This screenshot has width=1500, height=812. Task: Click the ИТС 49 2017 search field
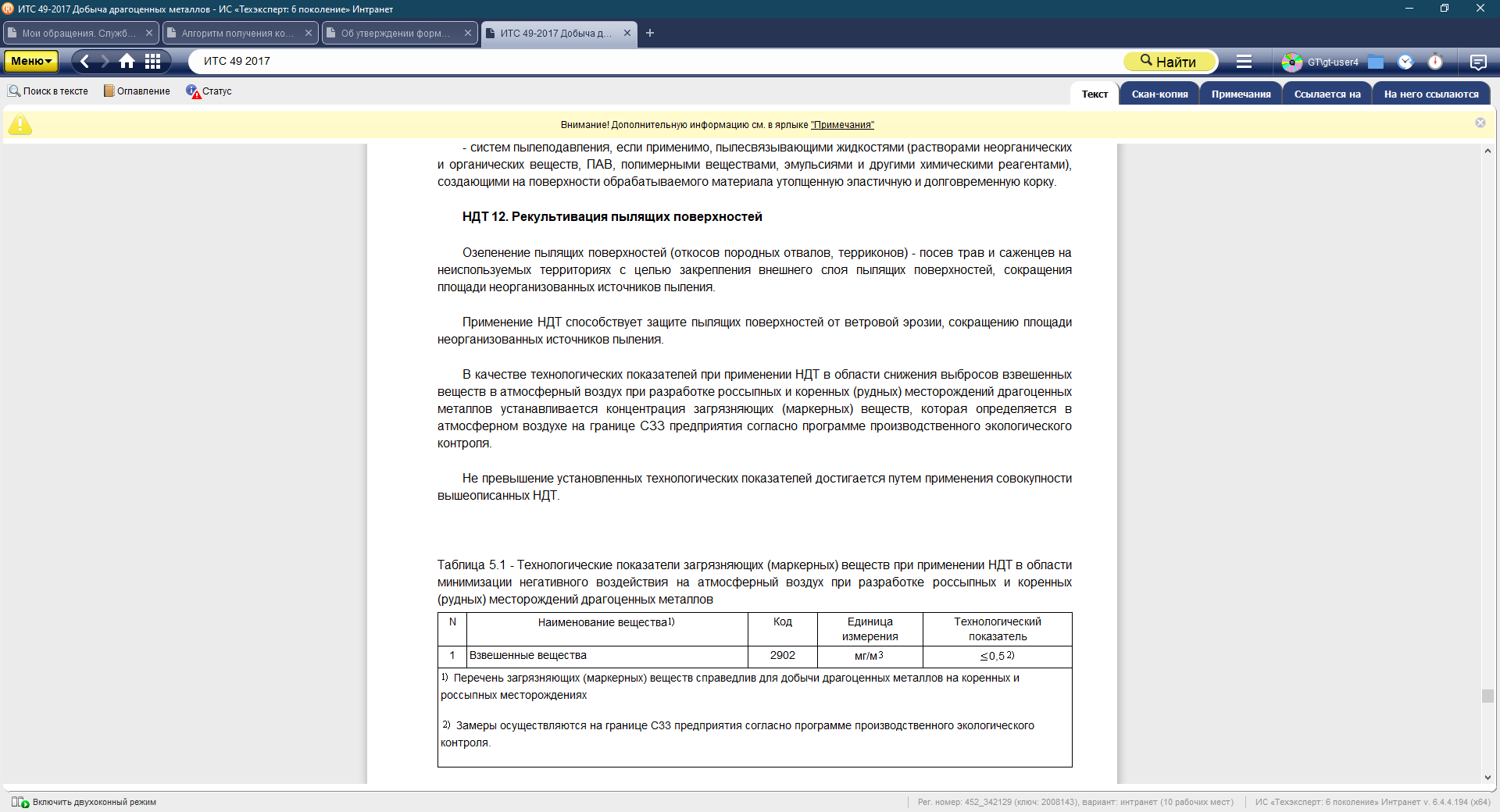[x=656, y=61]
